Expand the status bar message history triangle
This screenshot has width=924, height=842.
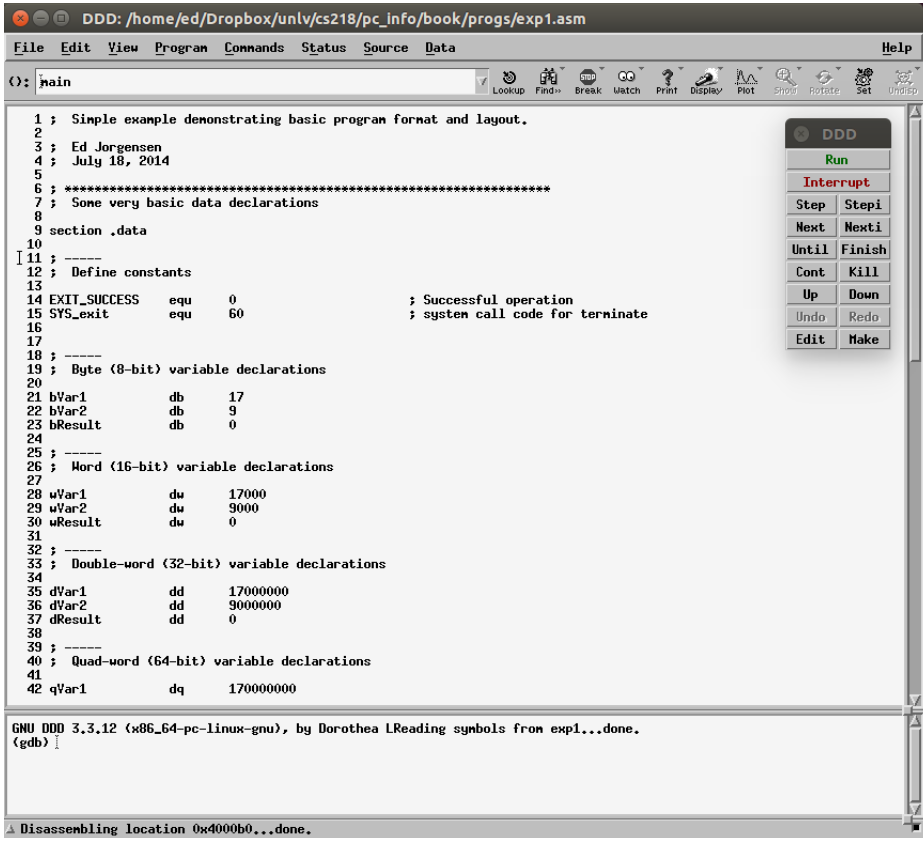(11, 829)
